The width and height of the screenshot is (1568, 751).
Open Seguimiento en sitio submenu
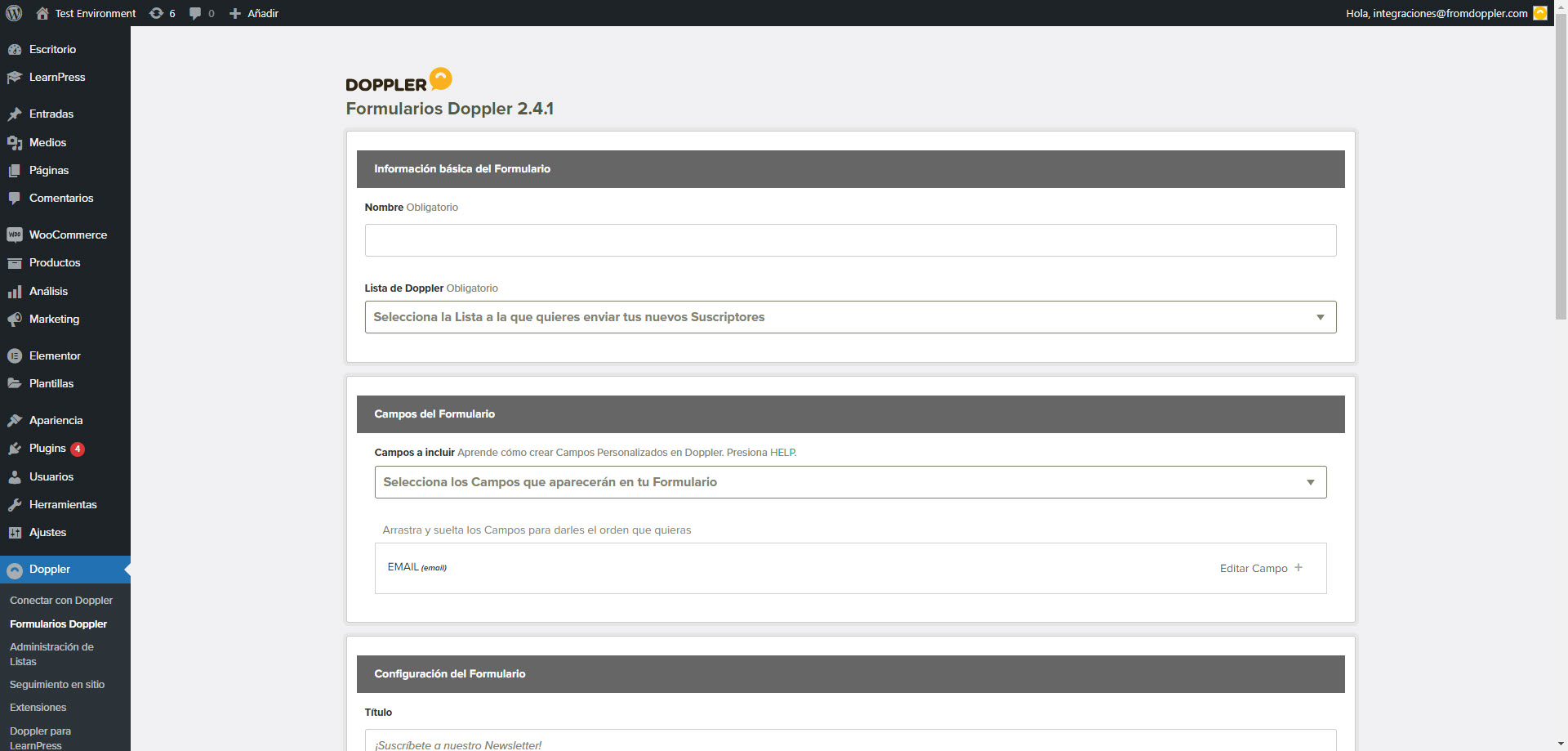point(57,685)
